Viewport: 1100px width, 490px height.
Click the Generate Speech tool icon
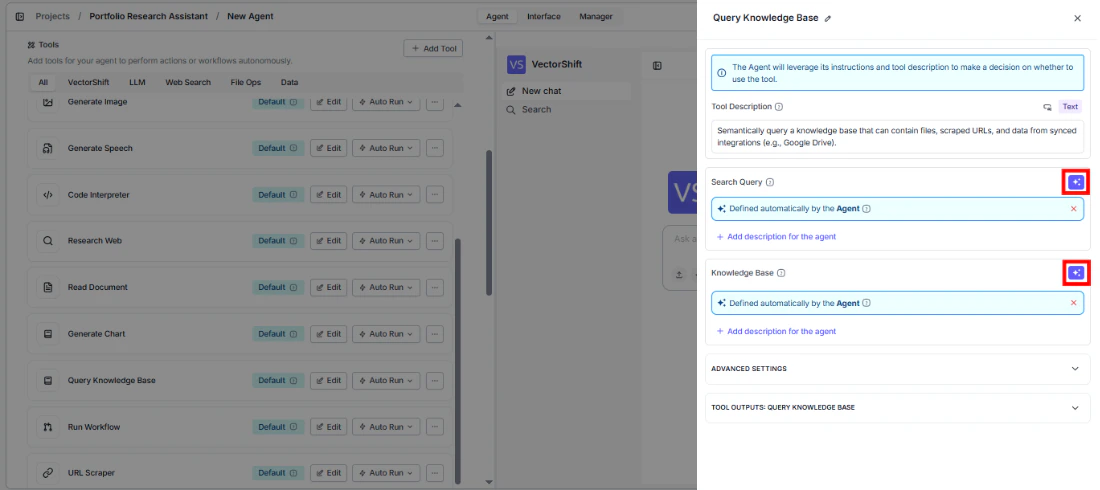click(48, 148)
